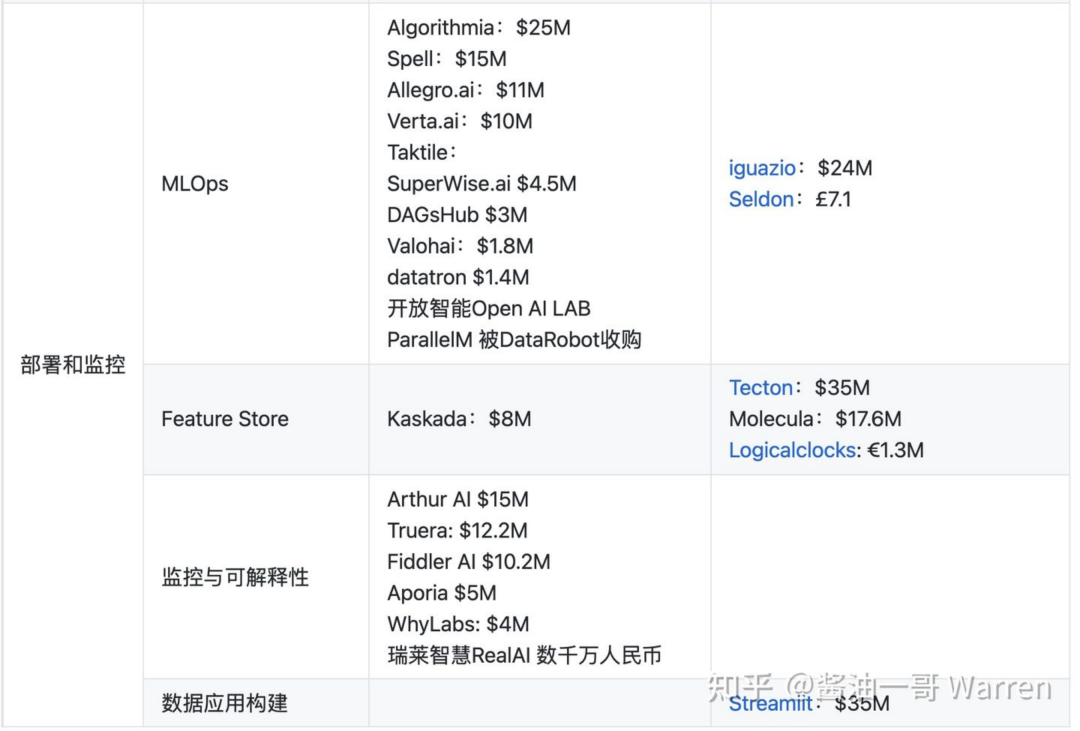Click the Streamlit link
This screenshot has height=731, width=1080.
click(770, 704)
